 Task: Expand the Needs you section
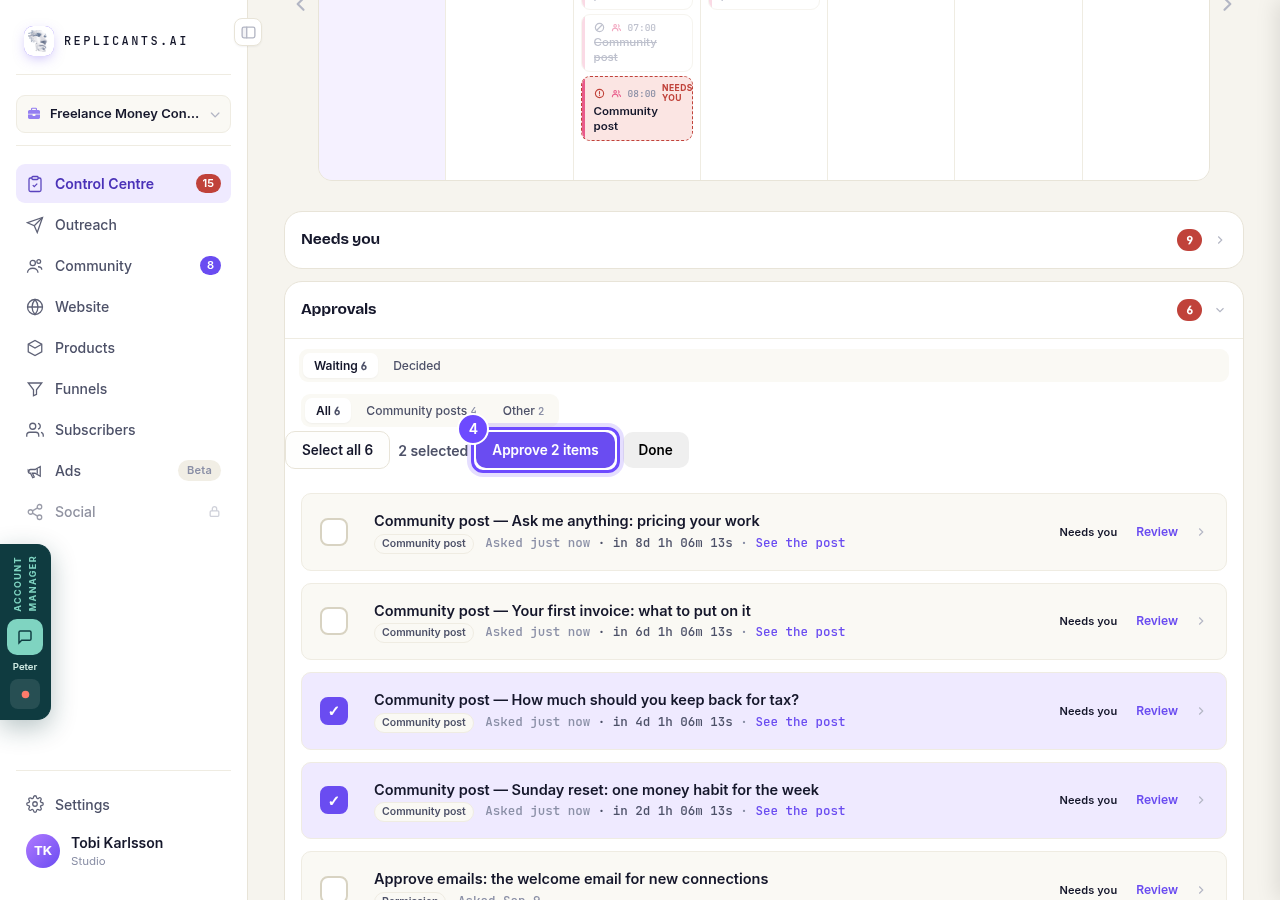(764, 240)
